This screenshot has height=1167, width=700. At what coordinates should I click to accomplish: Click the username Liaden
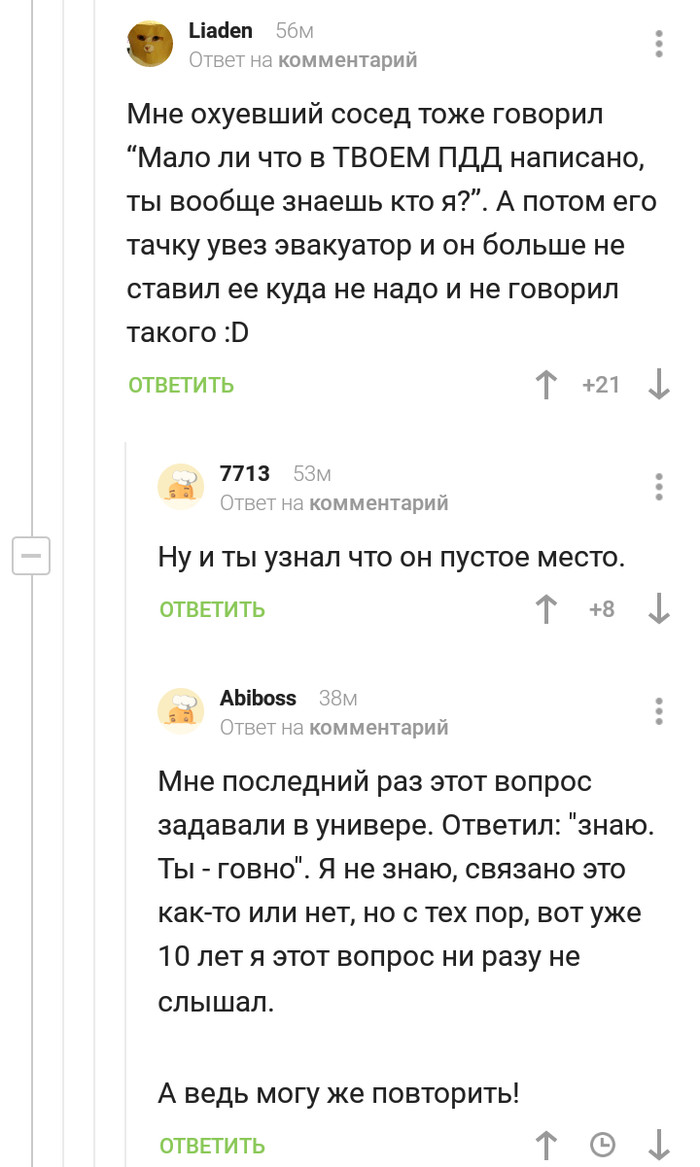coord(219,30)
